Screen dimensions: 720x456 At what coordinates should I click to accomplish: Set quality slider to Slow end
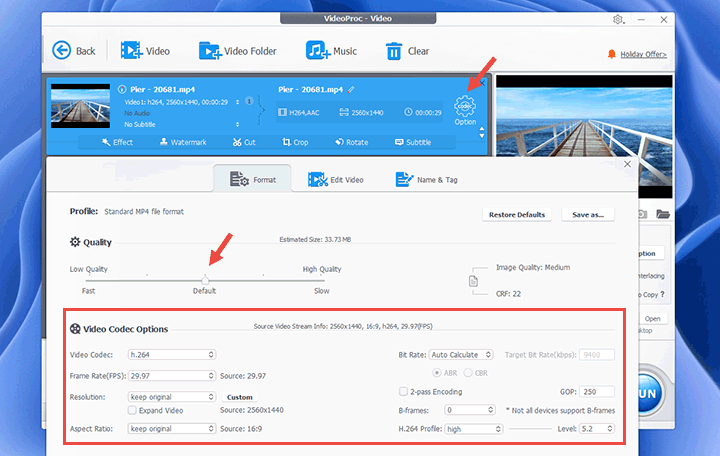[x=324, y=280]
